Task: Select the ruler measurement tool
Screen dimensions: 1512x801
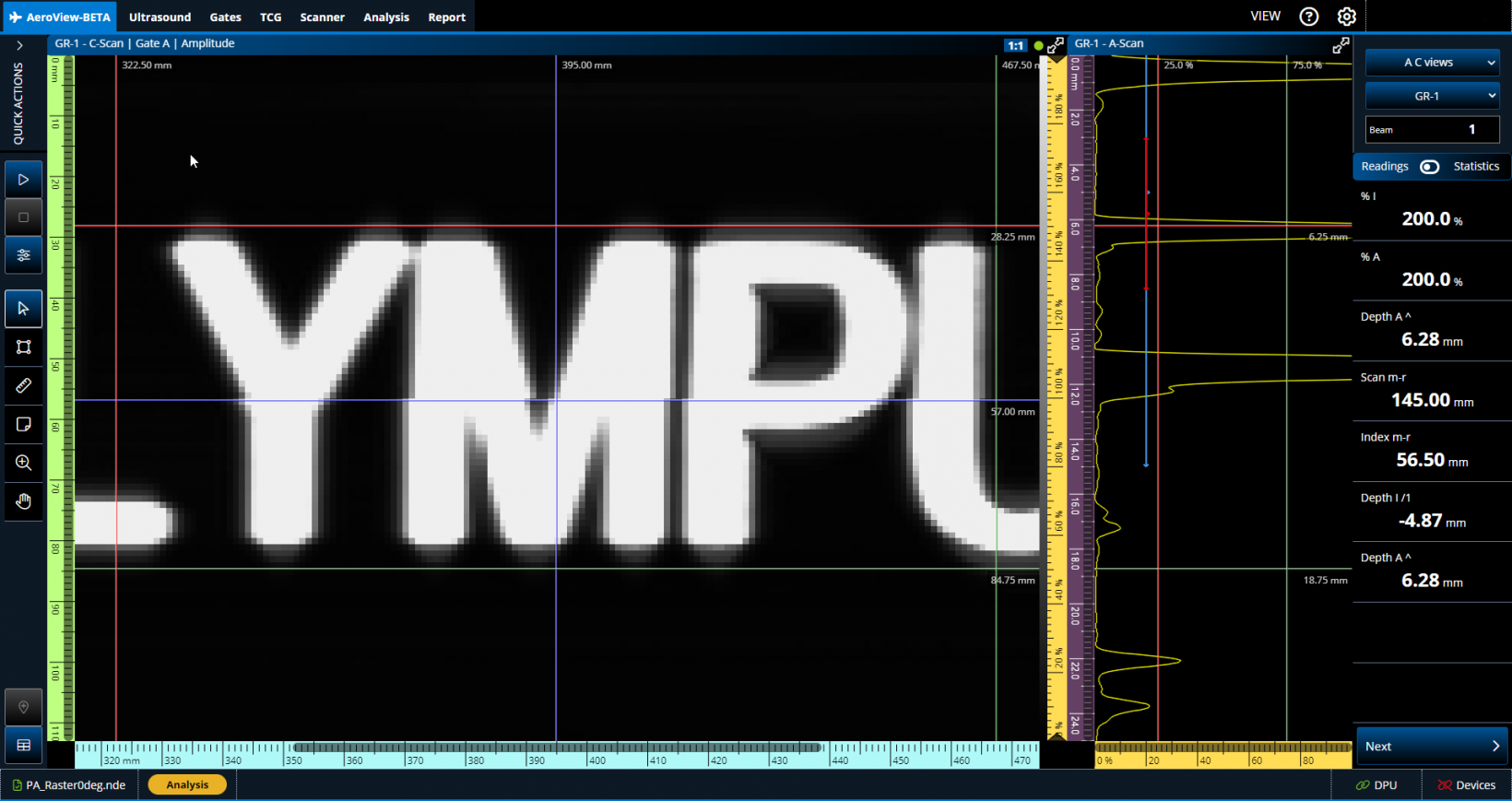Action: [24, 385]
